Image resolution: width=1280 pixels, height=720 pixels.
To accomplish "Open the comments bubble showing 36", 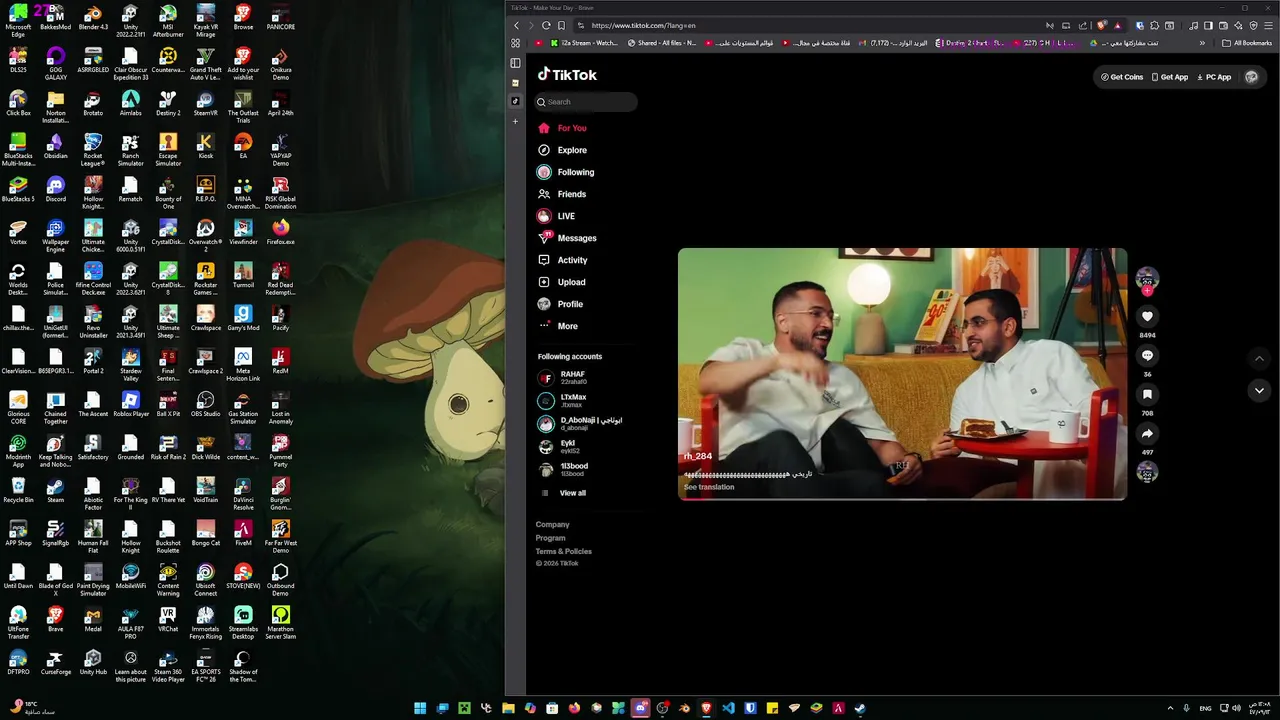I will pos(1147,355).
